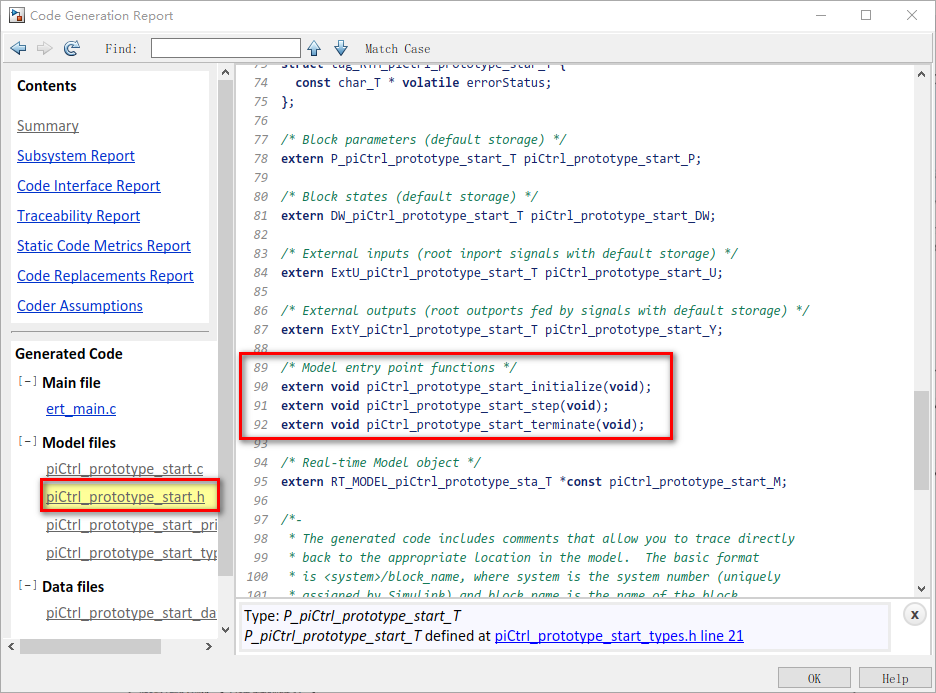936x693 pixels.
Task: Open Traceability Report
Action: [78, 215]
